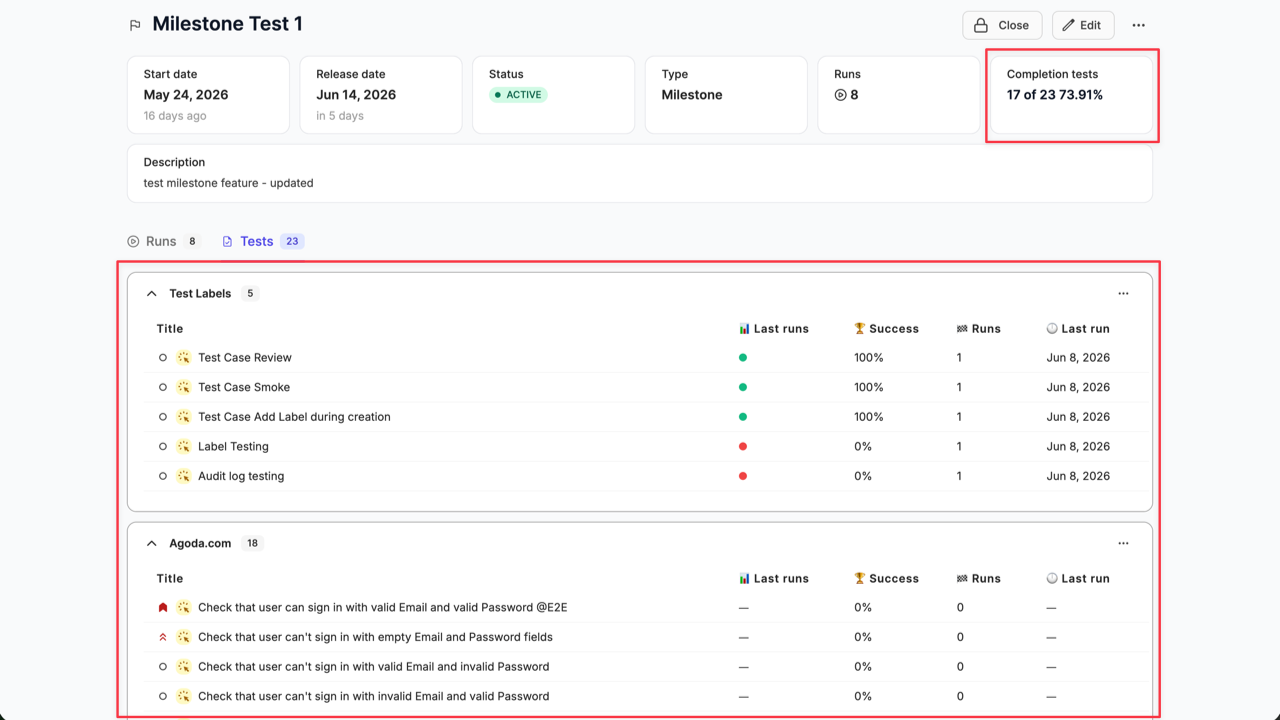This screenshot has width=1280, height=720.
Task: Click priority circle for invalid Password test
Action: (x=163, y=667)
